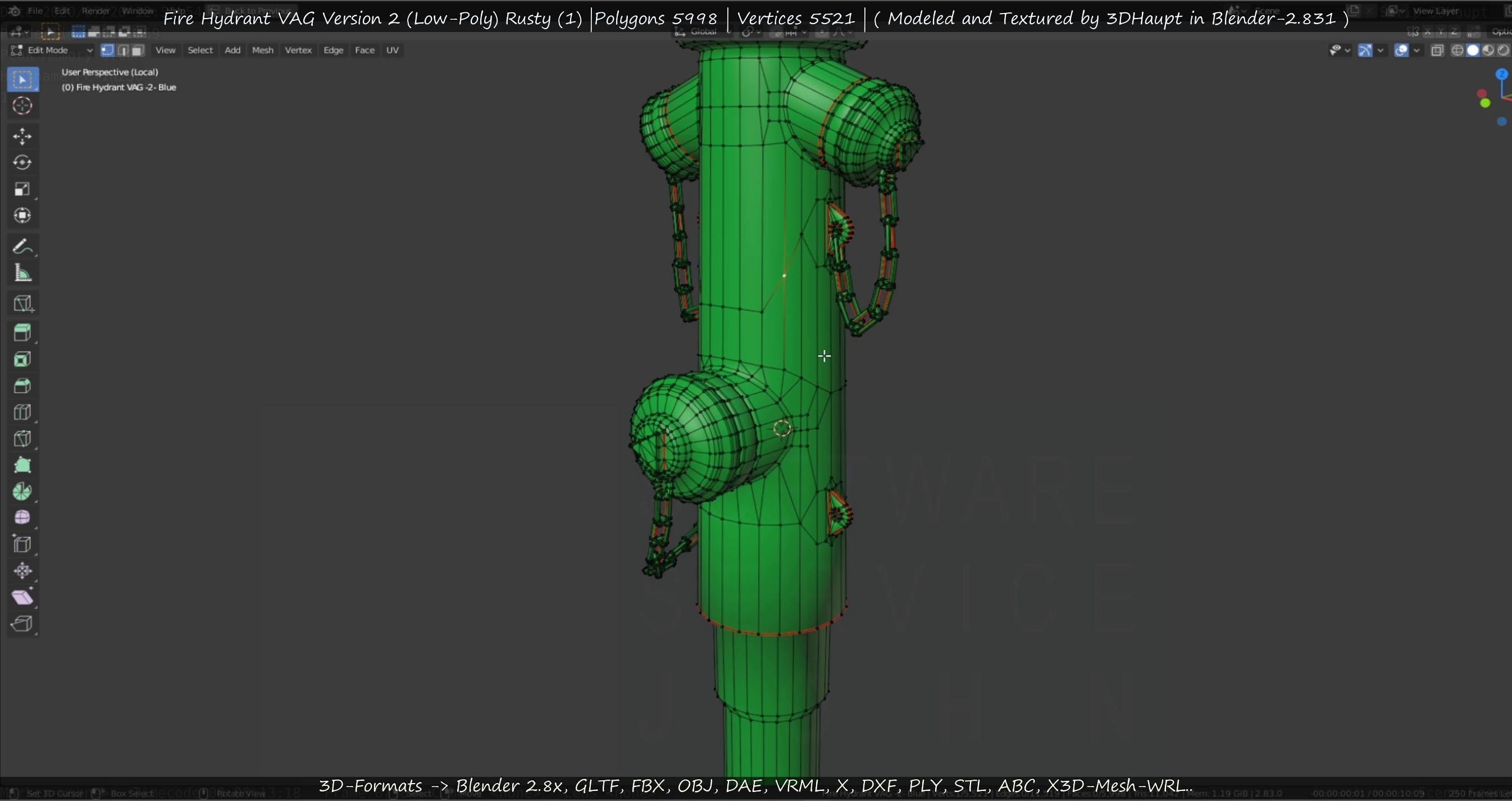Open the Face menu
This screenshot has width=1512, height=801.
pyautogui.click(x=365, y=51)
